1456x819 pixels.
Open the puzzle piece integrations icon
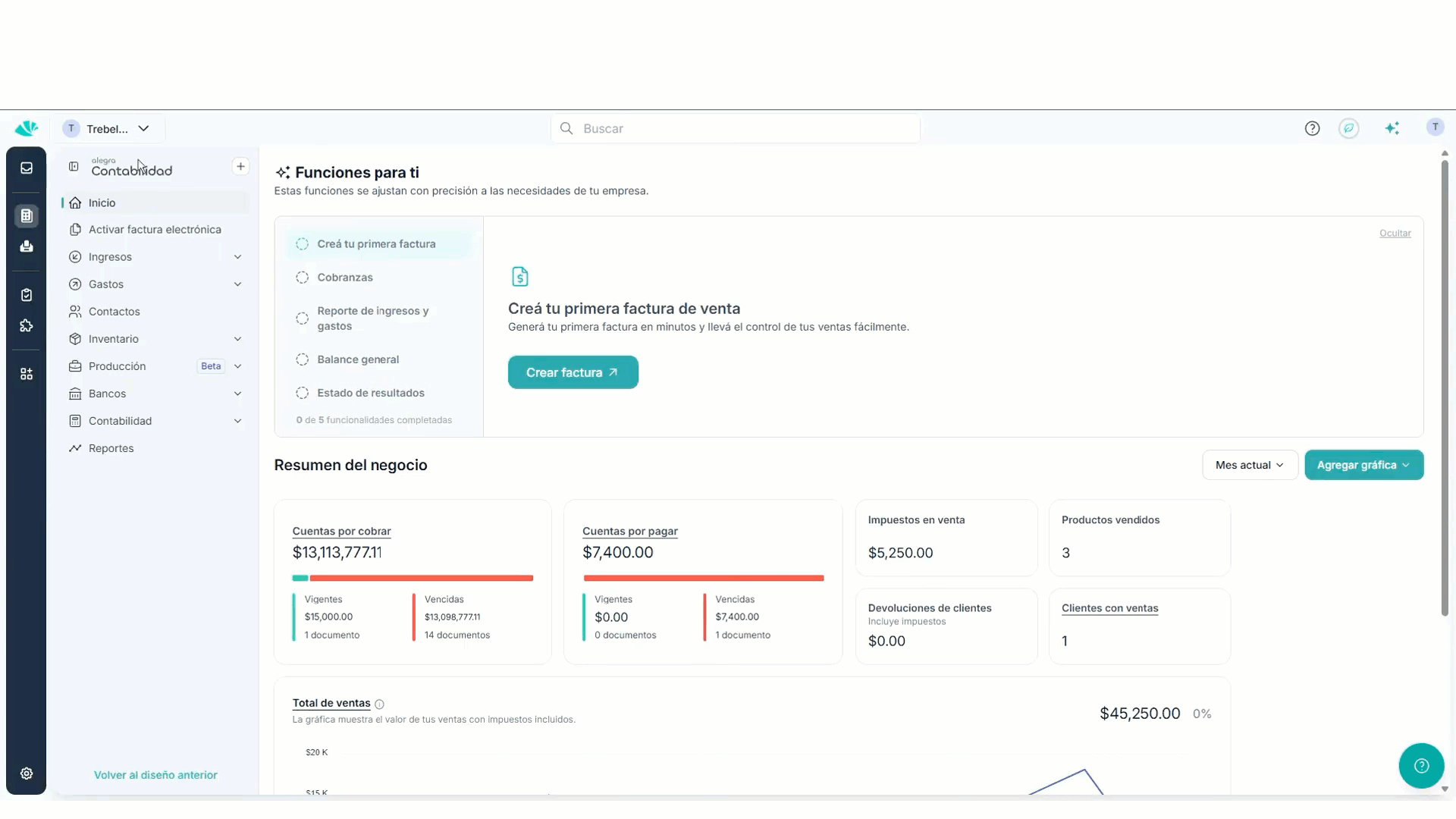(x=27, y=326)
